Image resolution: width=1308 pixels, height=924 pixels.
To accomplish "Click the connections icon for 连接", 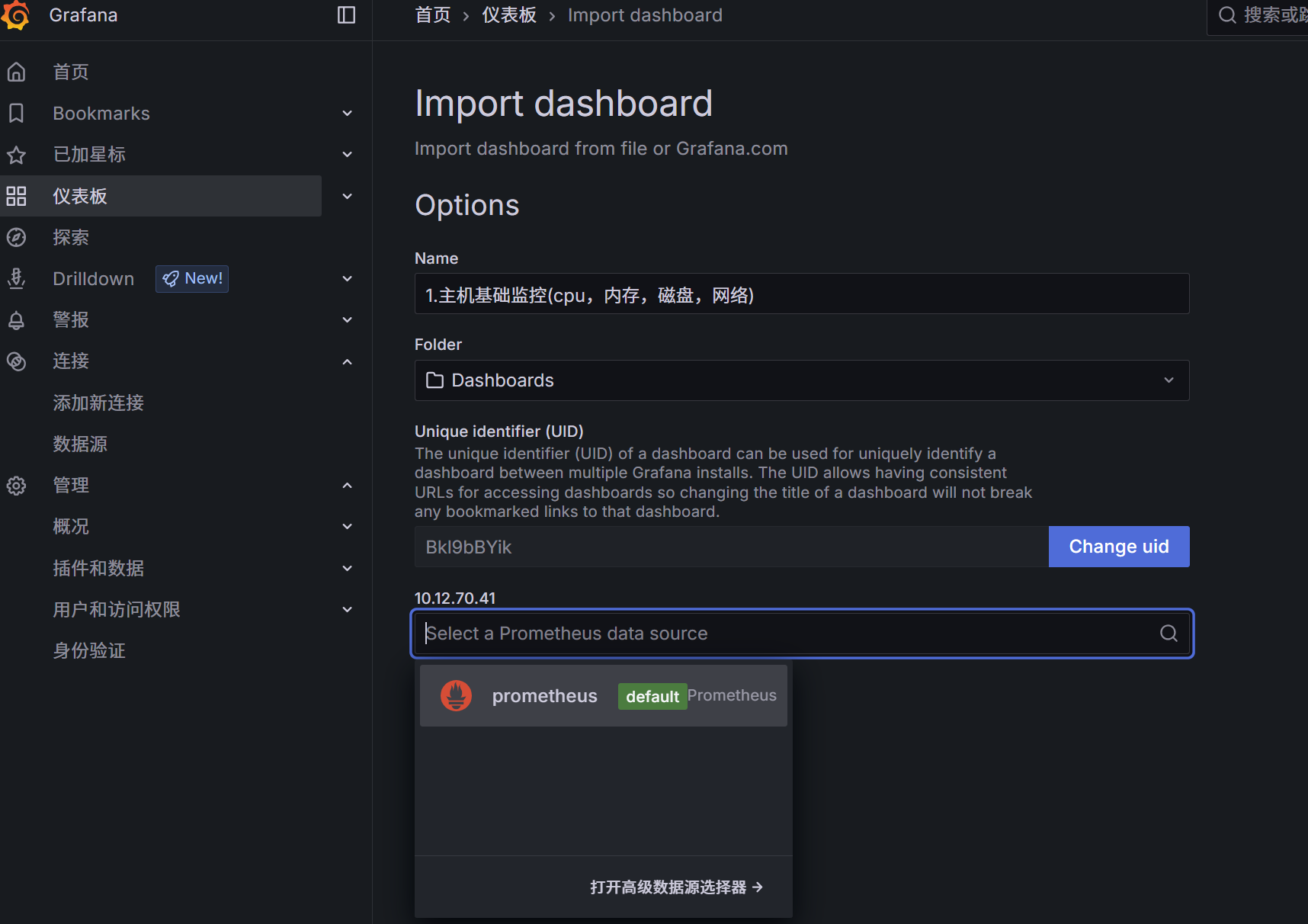I will tap(16, 361).
